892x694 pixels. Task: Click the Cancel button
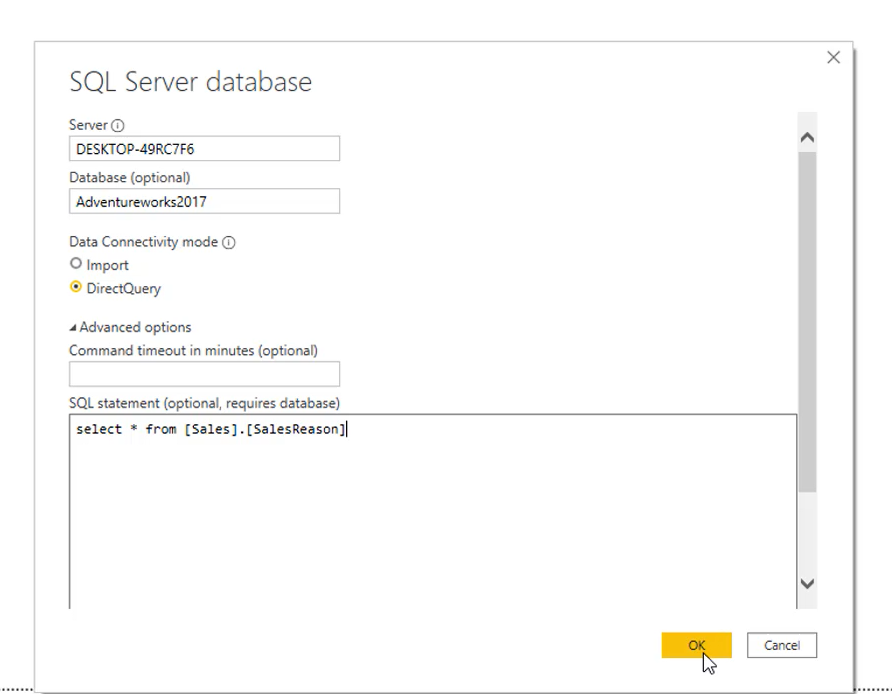(x=782, y=645)
